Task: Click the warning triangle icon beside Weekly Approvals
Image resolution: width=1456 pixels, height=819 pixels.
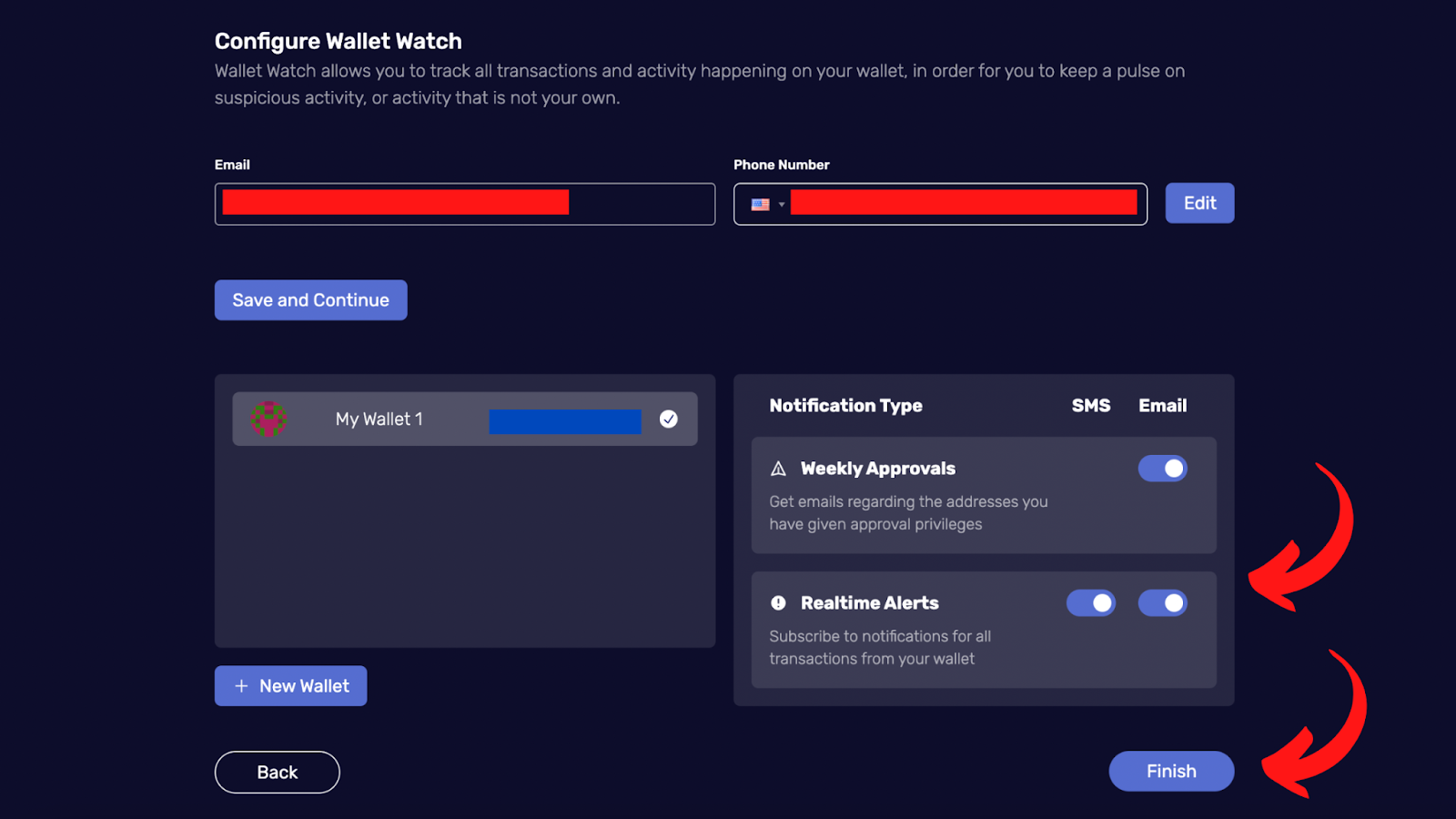Action: [x=778, y=469]
